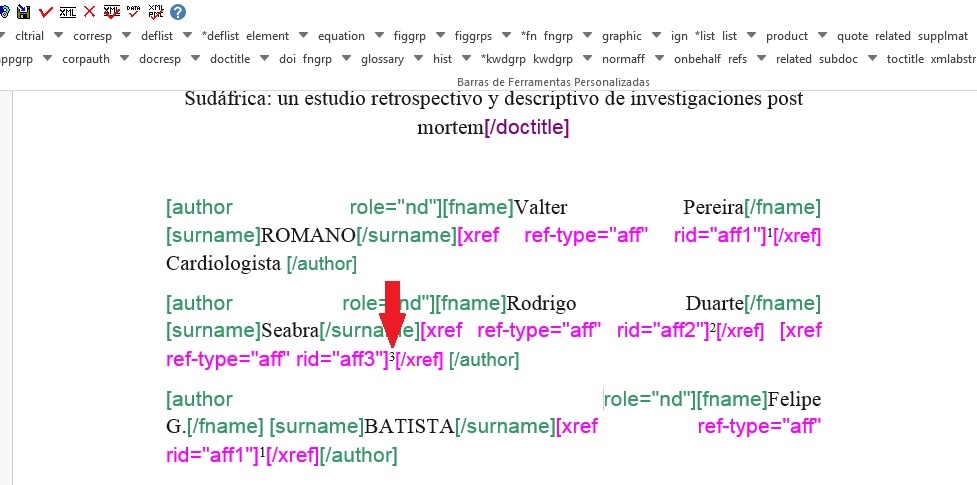Image resolution: width=977 pixels, height=485 pixels.
Task: Click the red X icon
Action: tap(90, 12)
